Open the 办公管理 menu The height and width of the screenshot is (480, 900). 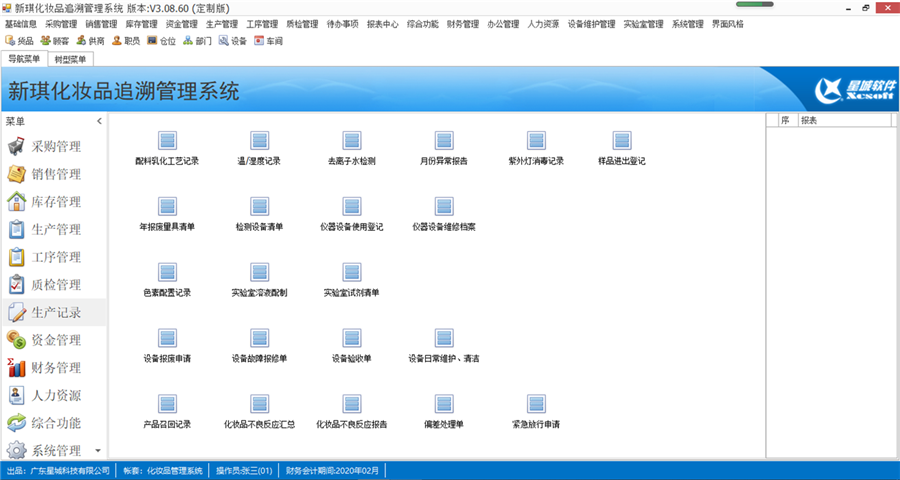[x=503, y=24]
